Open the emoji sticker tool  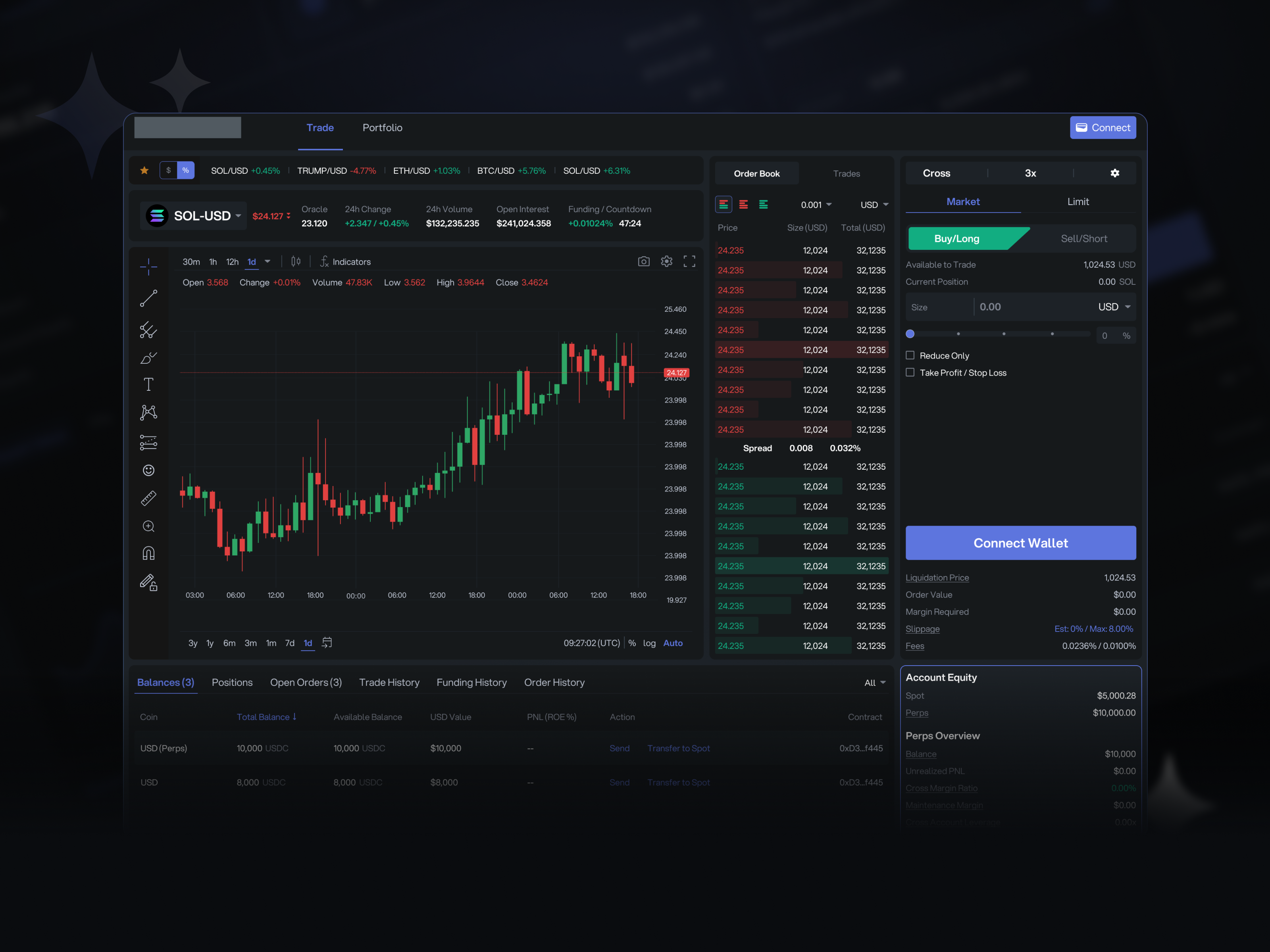coord(148,470)
